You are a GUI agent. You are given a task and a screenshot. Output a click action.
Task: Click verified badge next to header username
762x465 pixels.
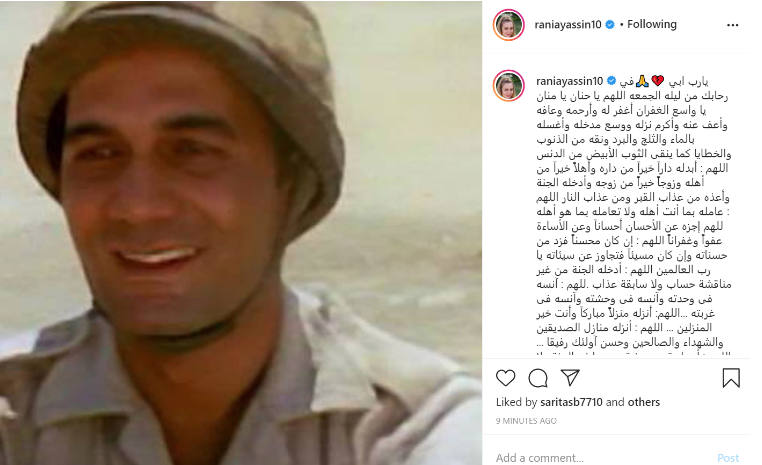coord(610,24)
